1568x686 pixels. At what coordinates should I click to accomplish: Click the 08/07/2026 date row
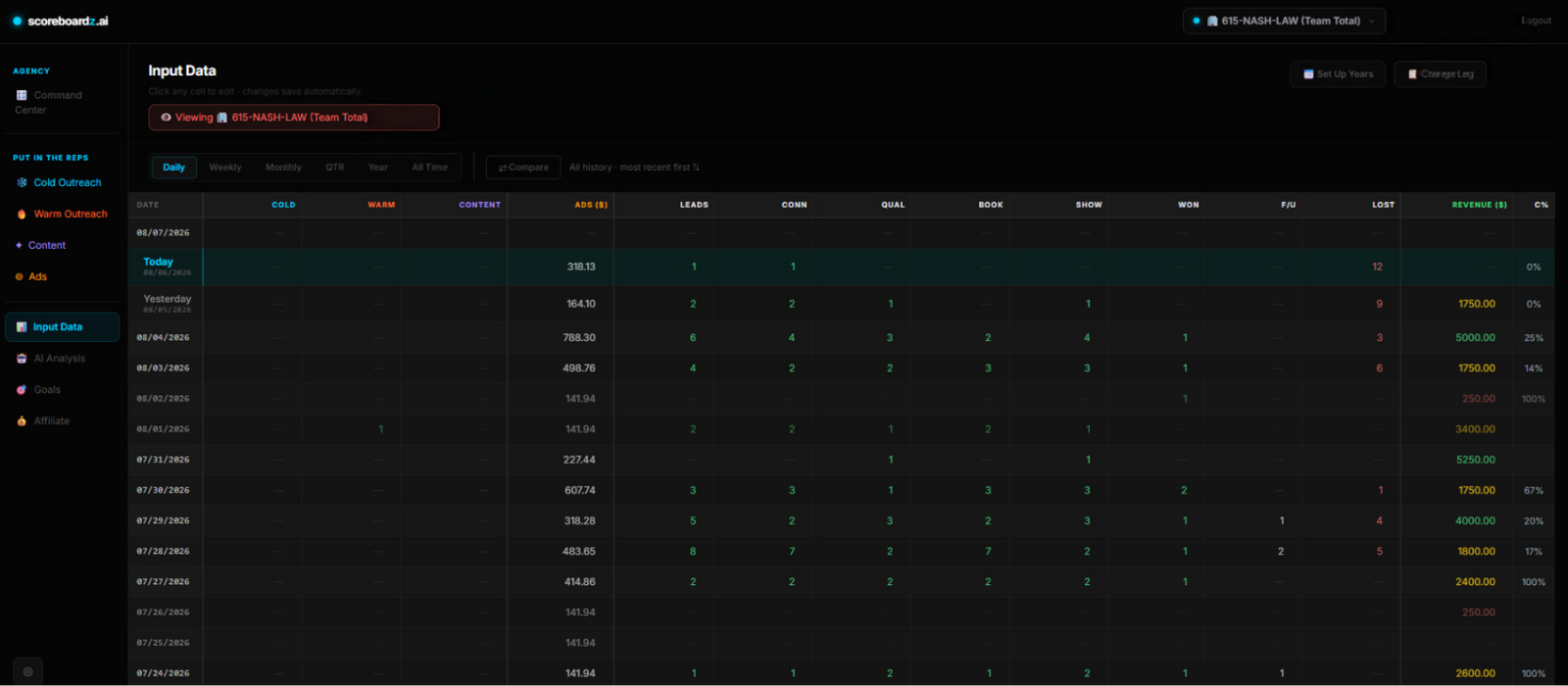(841, 232)
